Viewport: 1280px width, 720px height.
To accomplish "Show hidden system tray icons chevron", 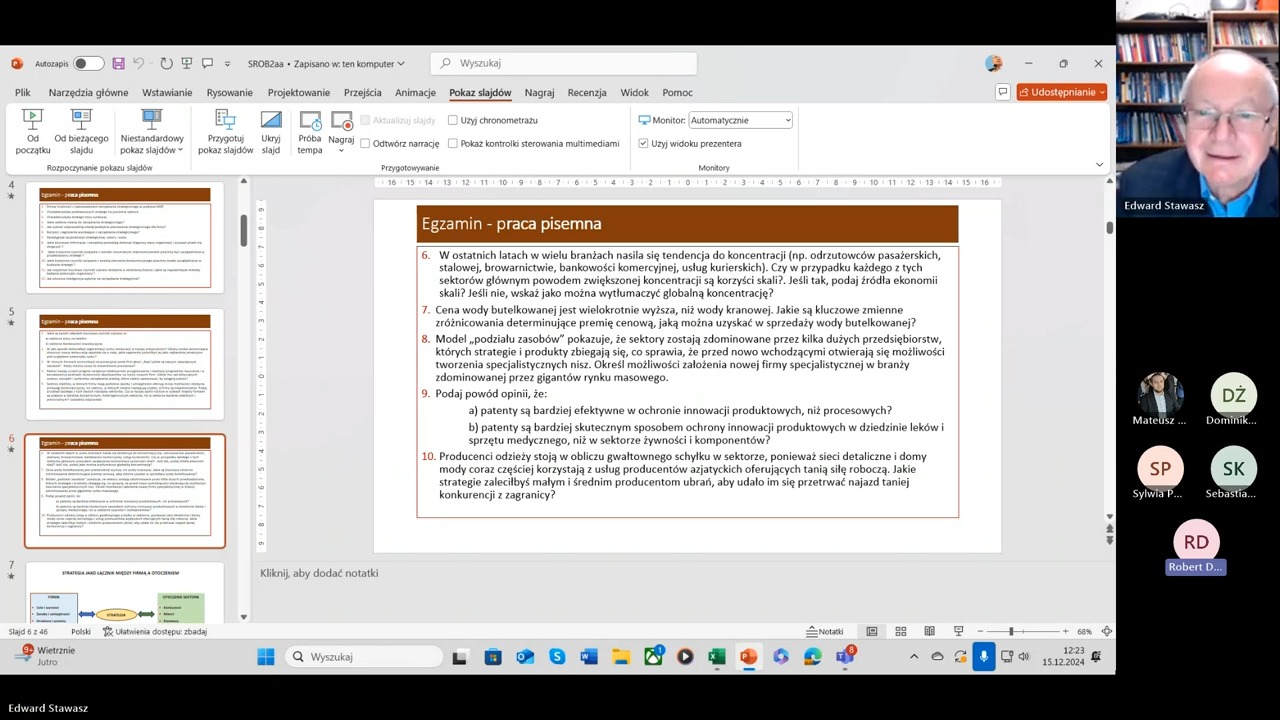I will click(x=914, y=657).
